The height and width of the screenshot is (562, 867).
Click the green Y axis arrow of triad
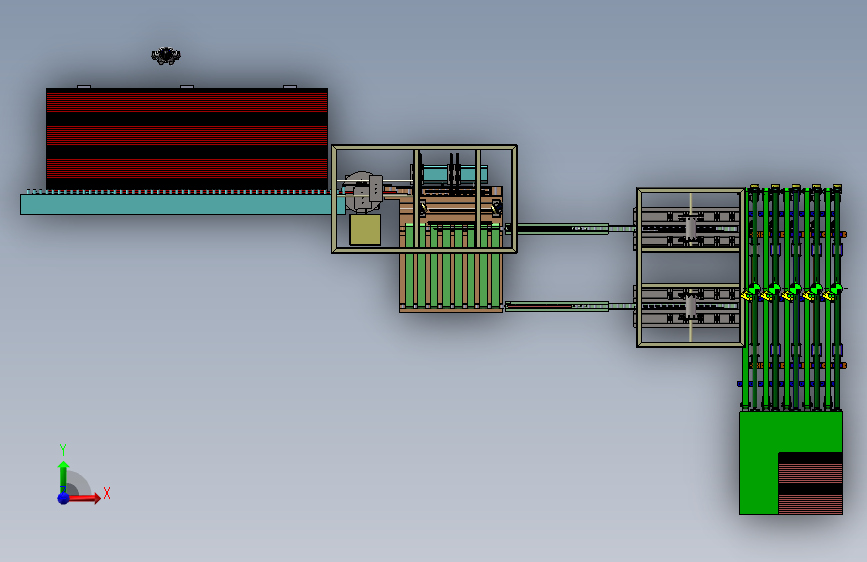point(63,476)
